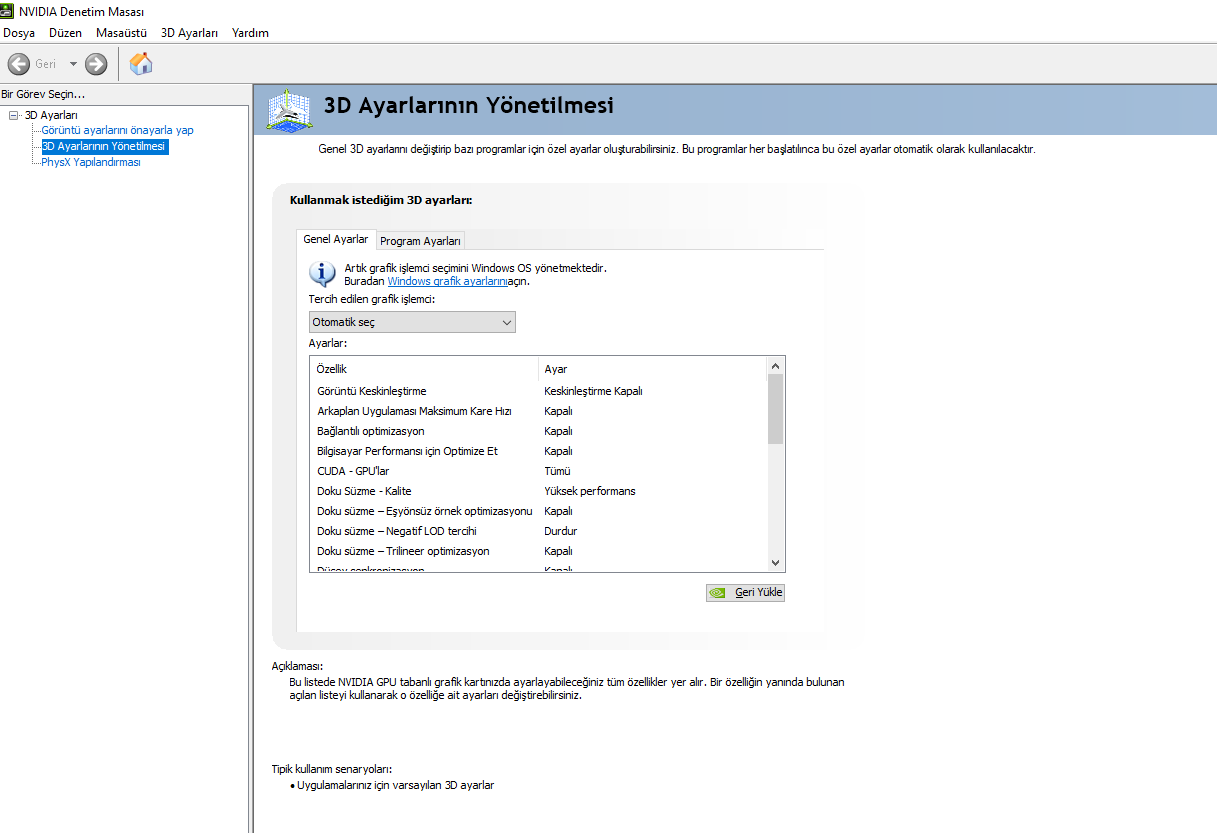This screenshot has width=1217, height=833.
Task: Open the Home icon in toolbar
Action: (x=141, y=64)
